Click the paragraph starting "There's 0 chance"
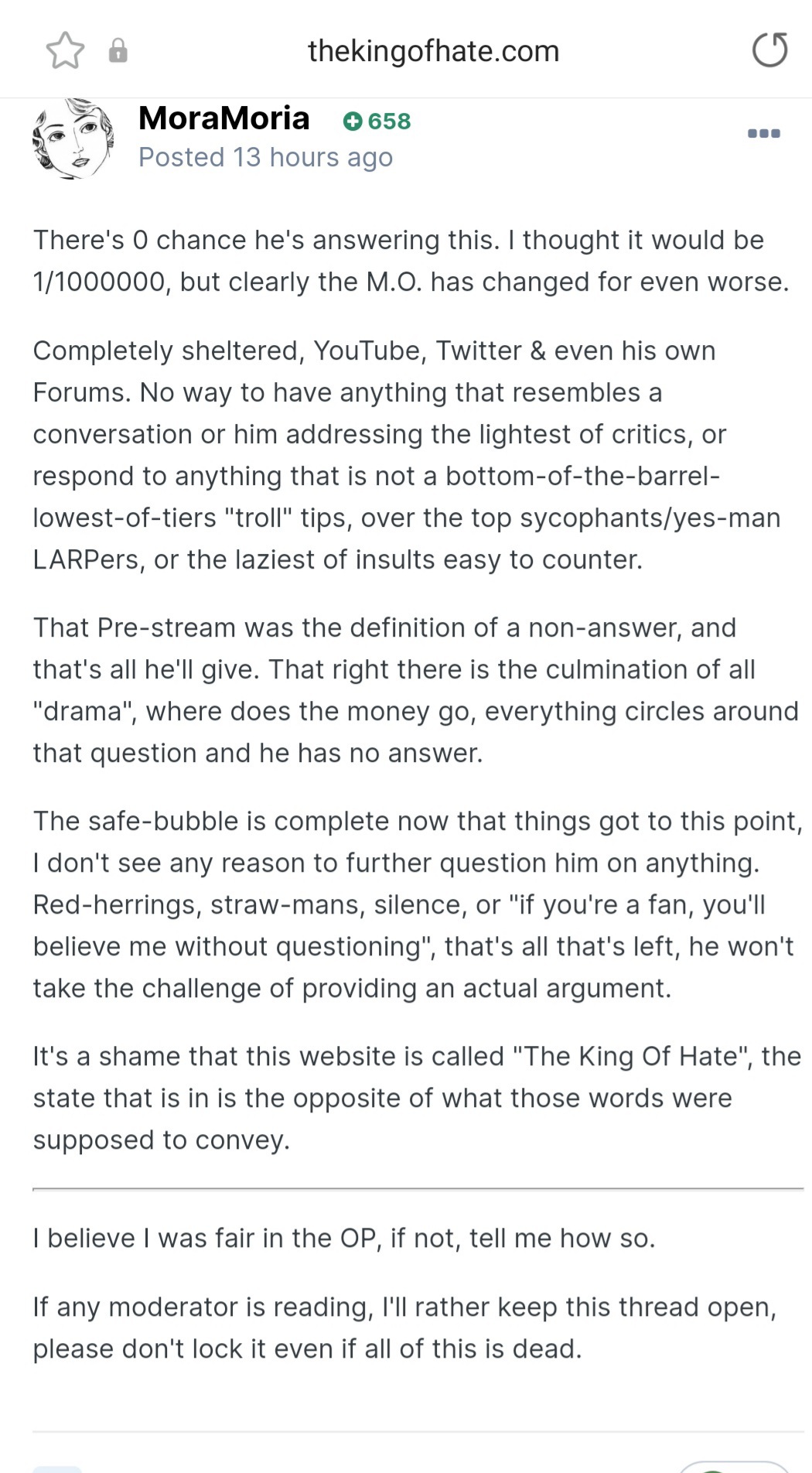 pyautogui.click(x=411, y=261)
